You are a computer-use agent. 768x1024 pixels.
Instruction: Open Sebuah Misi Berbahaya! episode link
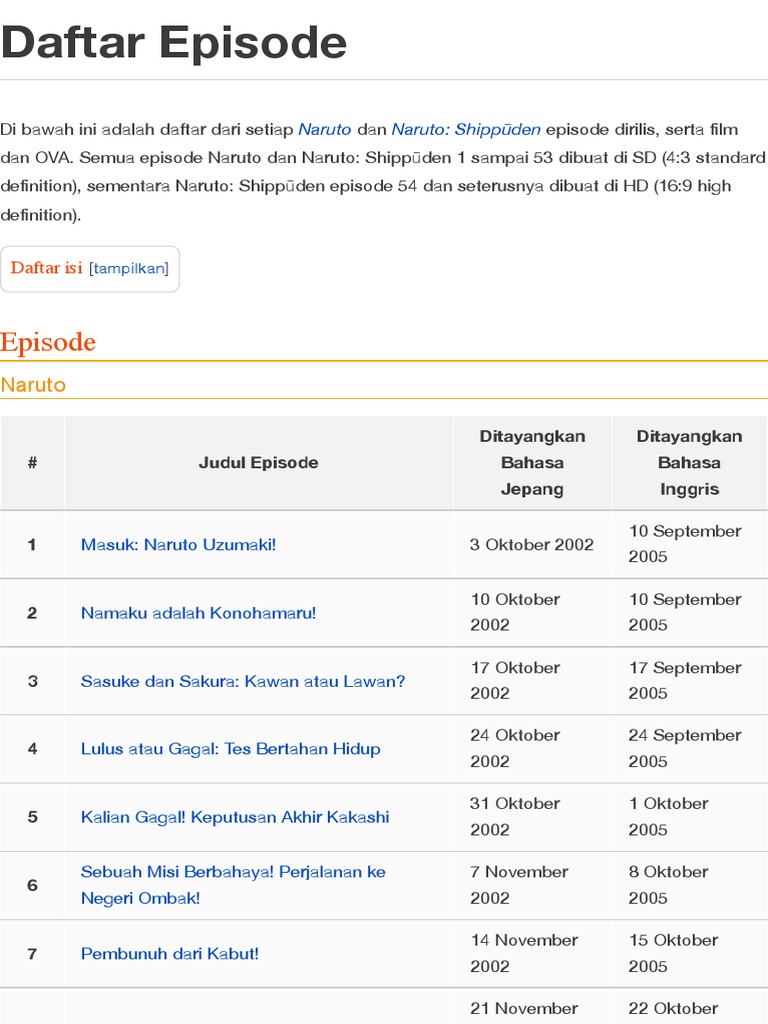pyautogui.click(x=233, y=872)
